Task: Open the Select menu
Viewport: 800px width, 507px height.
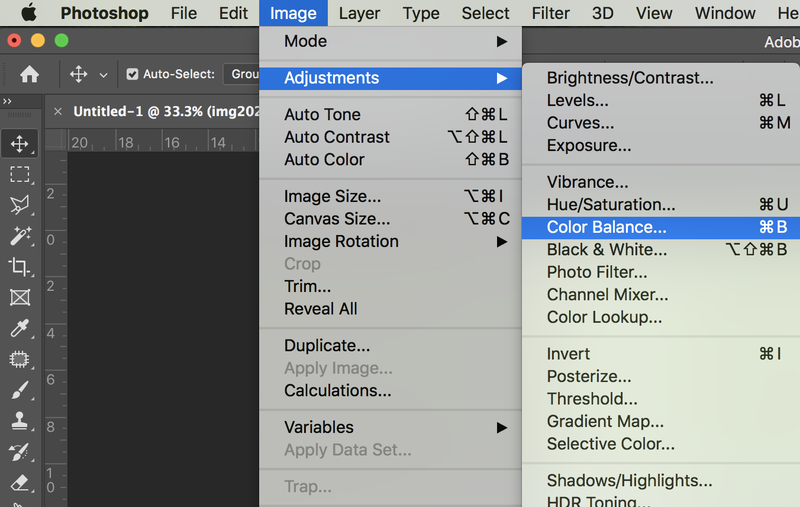Action: [485, 13]
